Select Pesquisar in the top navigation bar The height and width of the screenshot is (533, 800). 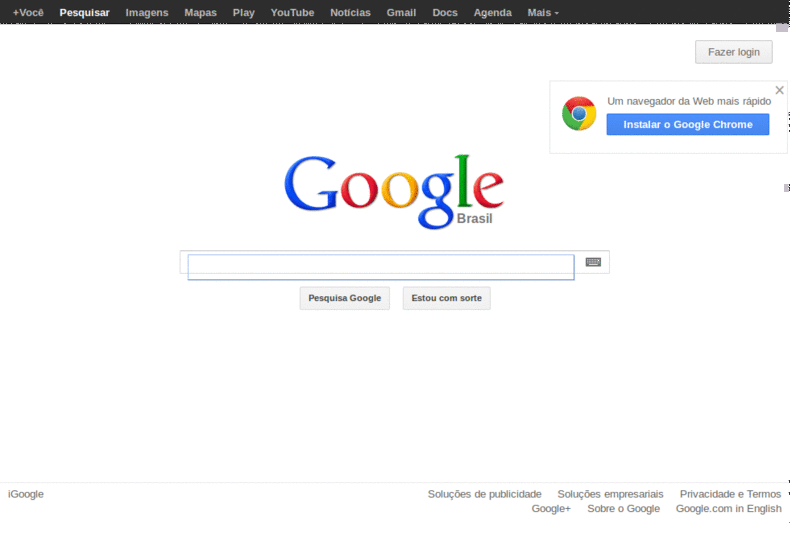(84, 12)
